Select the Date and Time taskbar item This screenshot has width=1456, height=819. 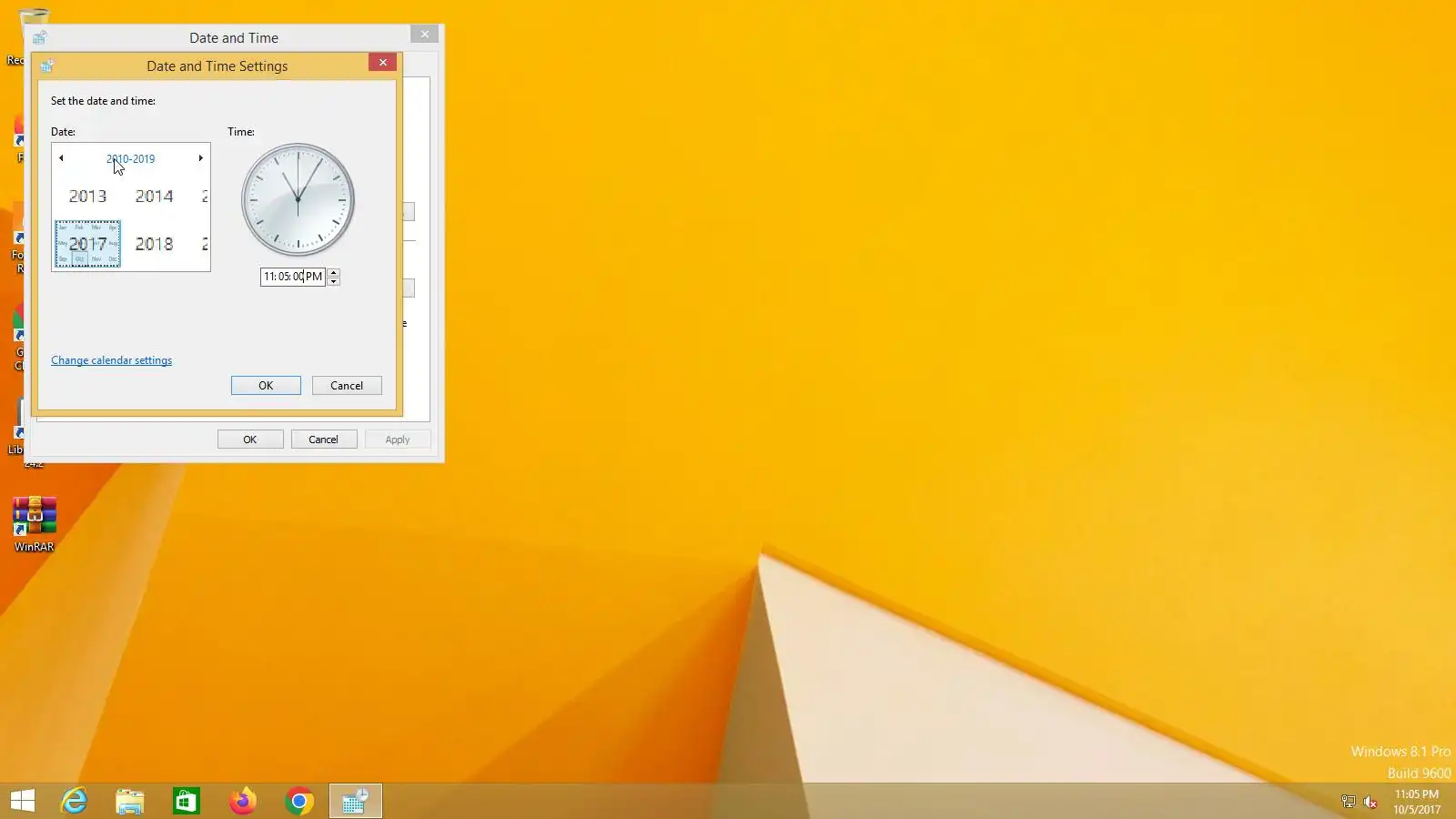click(x=355, y=801)
